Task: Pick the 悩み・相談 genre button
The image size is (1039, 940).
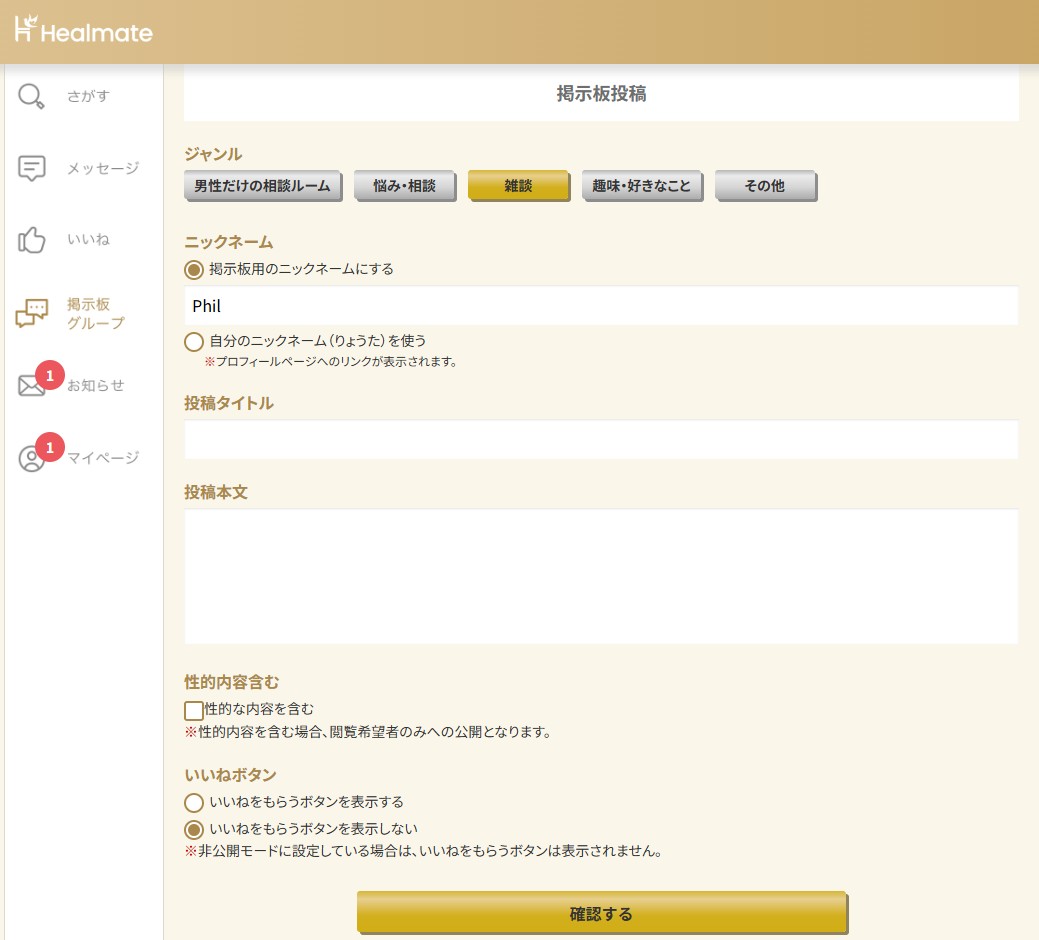Action: click(x=404, y=186)
